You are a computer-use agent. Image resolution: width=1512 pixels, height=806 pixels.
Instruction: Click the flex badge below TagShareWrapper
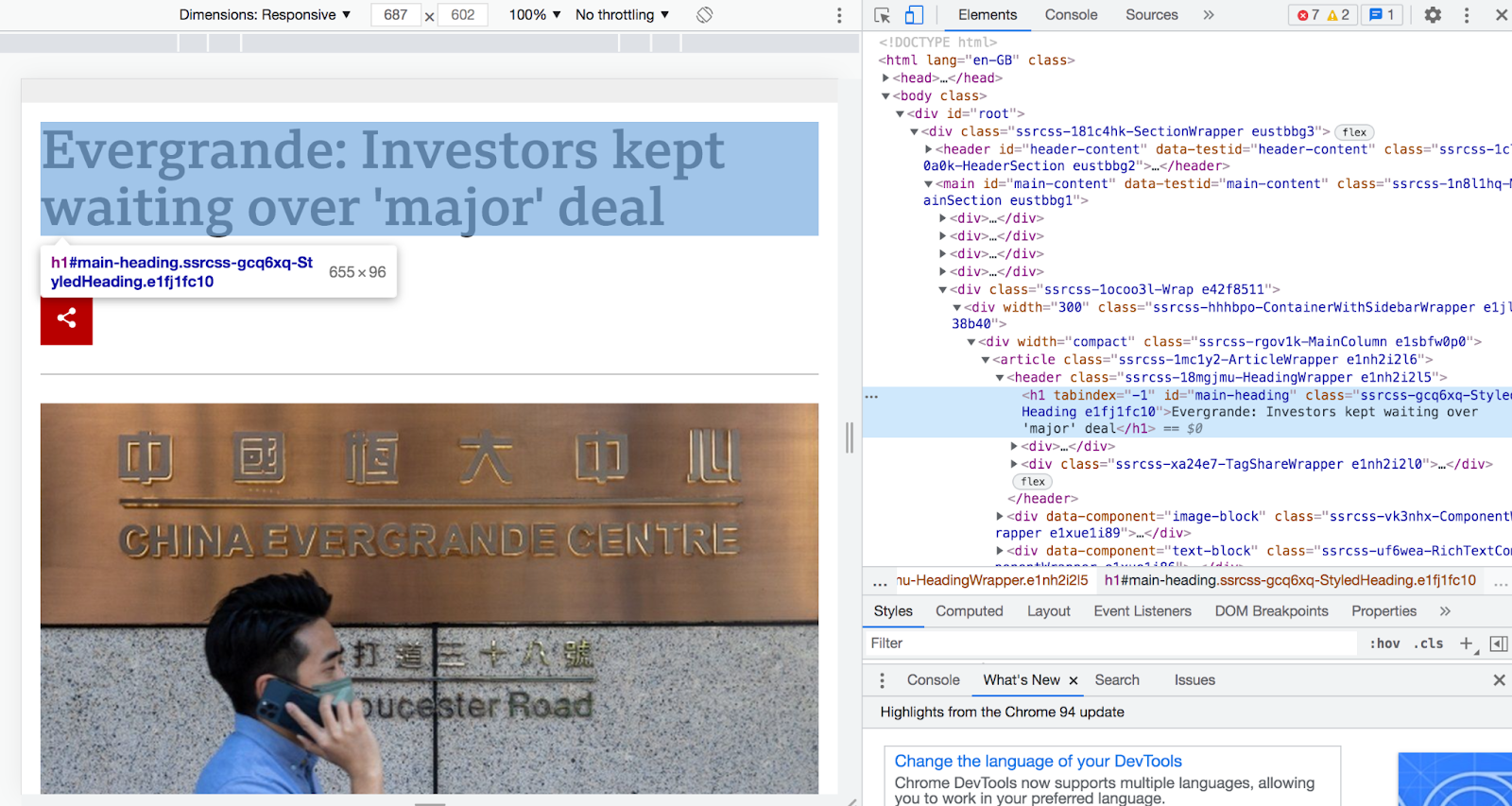pyautogui.click(x=1033, y=482)
